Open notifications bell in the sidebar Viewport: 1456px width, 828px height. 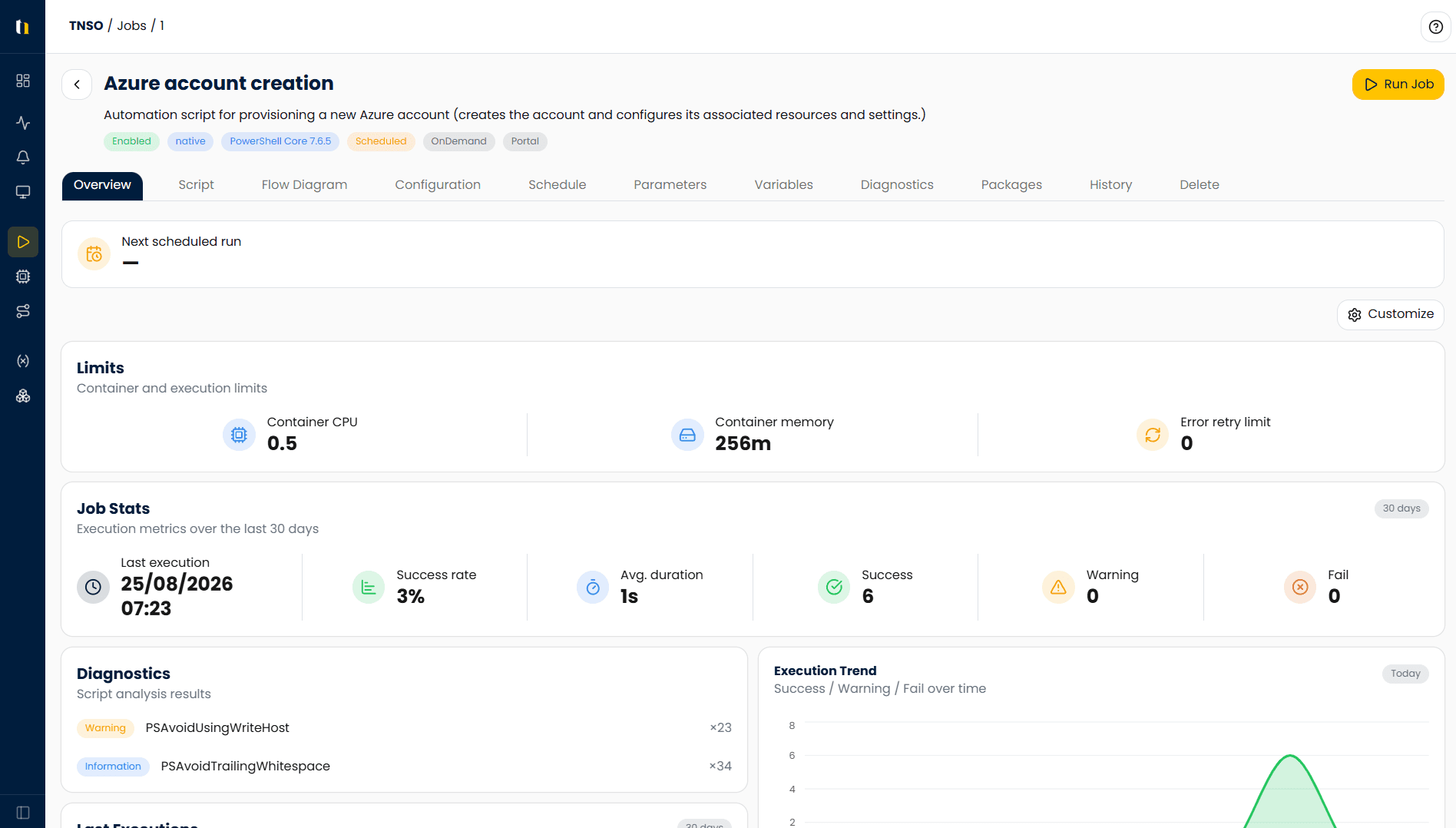pos(23,157)
